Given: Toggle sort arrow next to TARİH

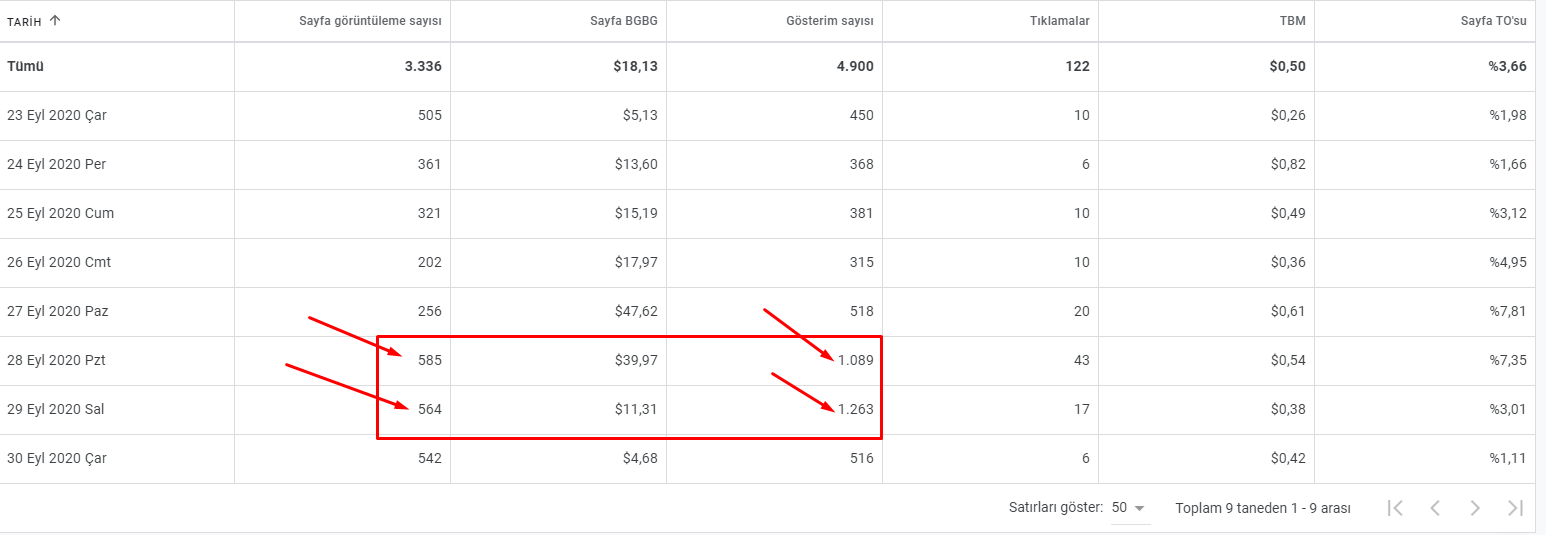Looking at the screenshot, I should pos(54,20).
